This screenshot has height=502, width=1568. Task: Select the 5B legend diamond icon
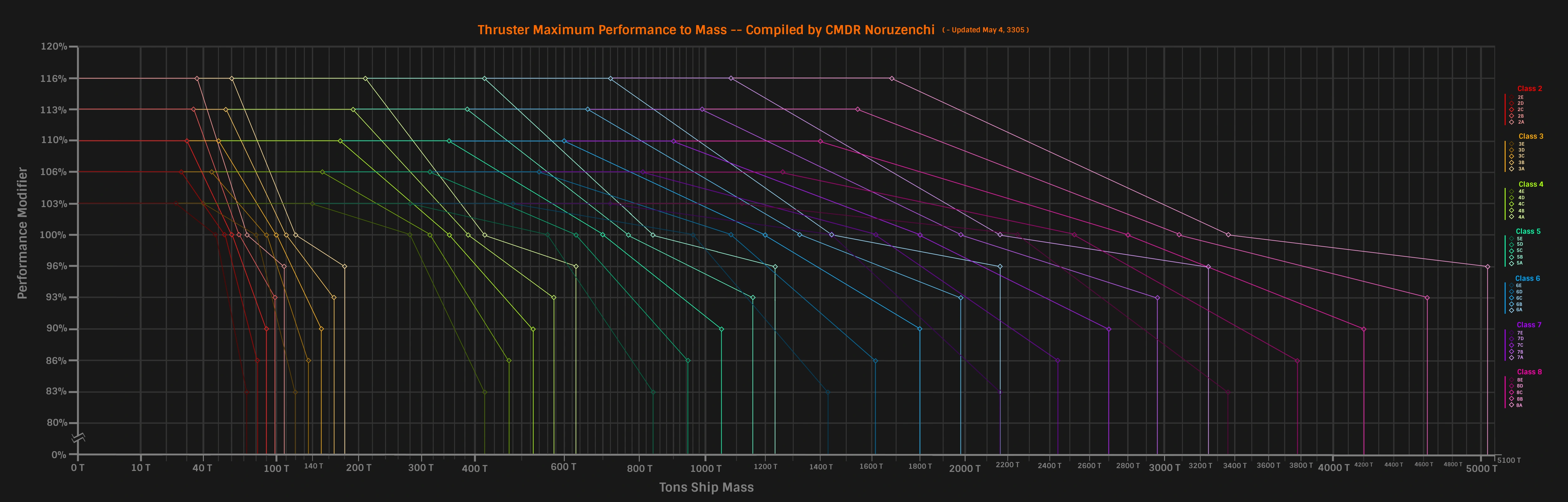[x=1511, y=257]
